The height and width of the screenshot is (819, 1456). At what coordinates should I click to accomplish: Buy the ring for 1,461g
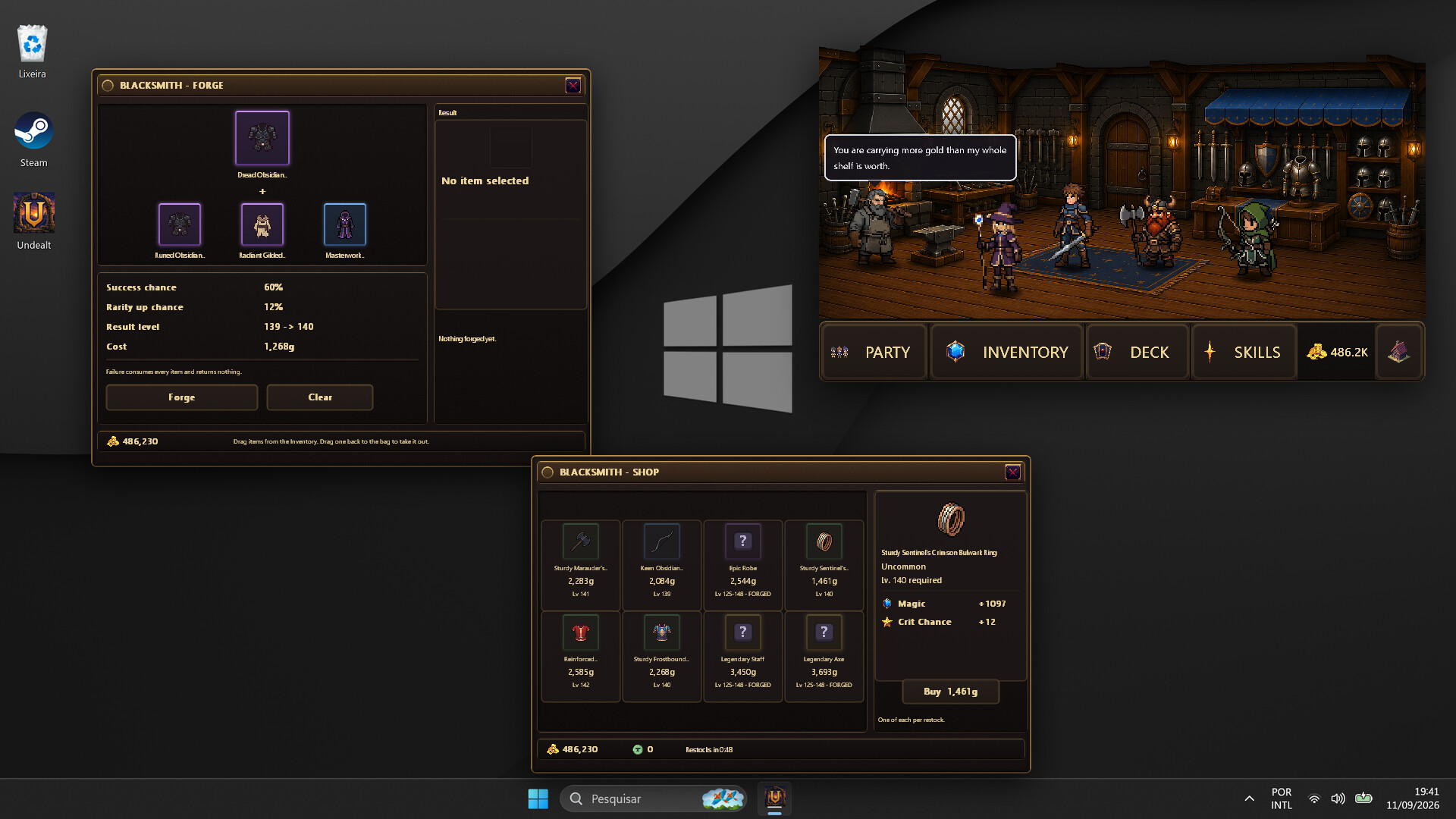[x=951, y=692]
